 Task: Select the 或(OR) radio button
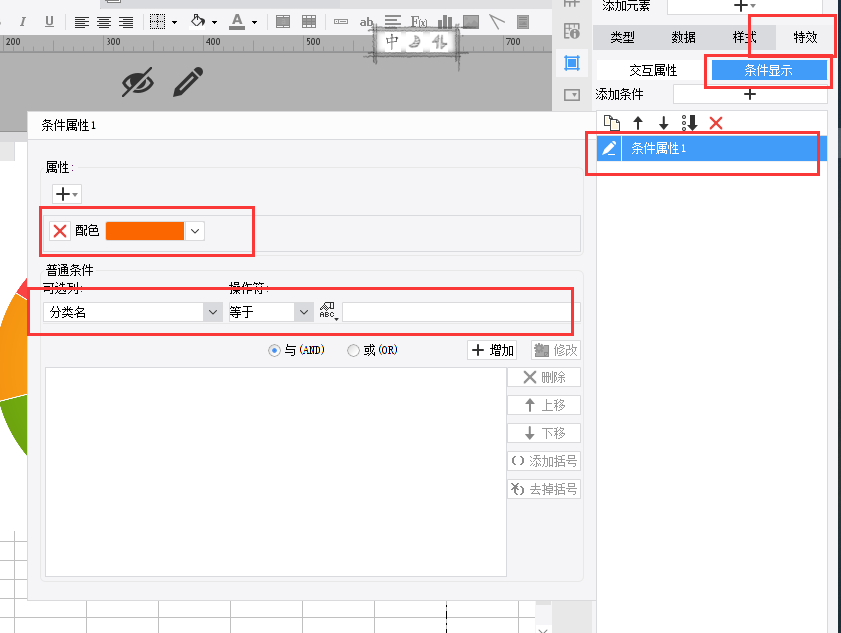353,351
